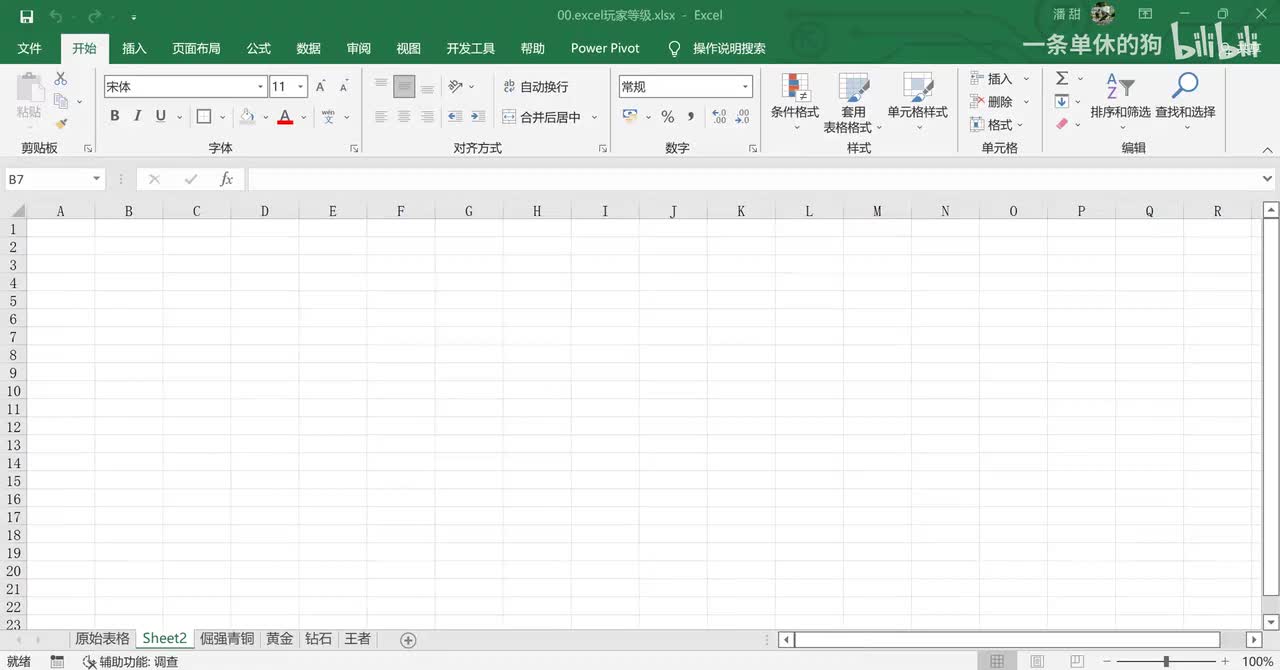Viewport: 1280px width, 670px height.
Task: Open the font color dropdown arrow
Action: click(303, 117)
